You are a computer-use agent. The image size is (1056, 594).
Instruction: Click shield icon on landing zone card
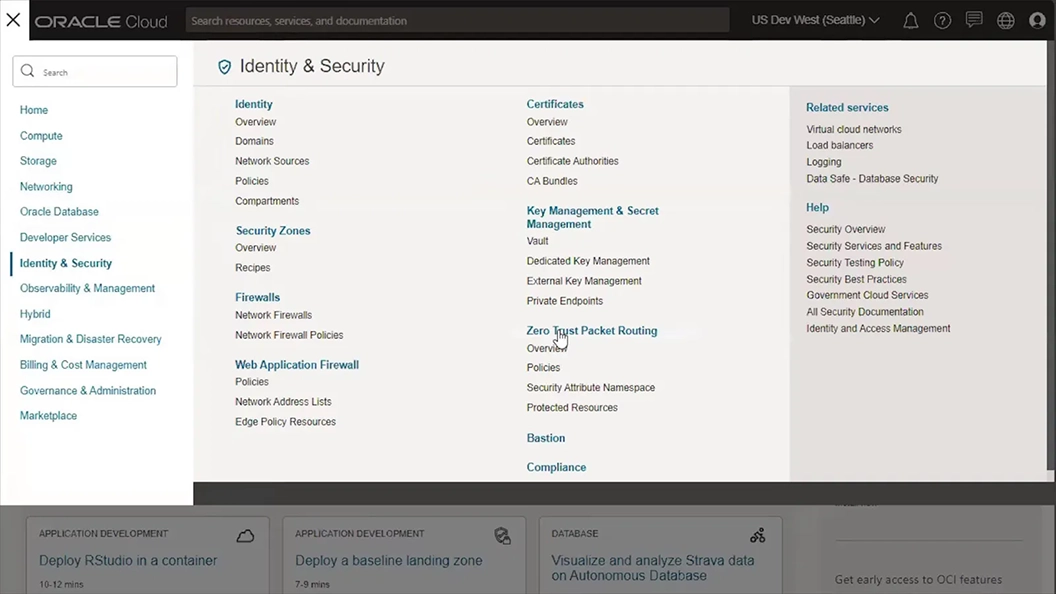pyautogui.click(x=502, y=536)
